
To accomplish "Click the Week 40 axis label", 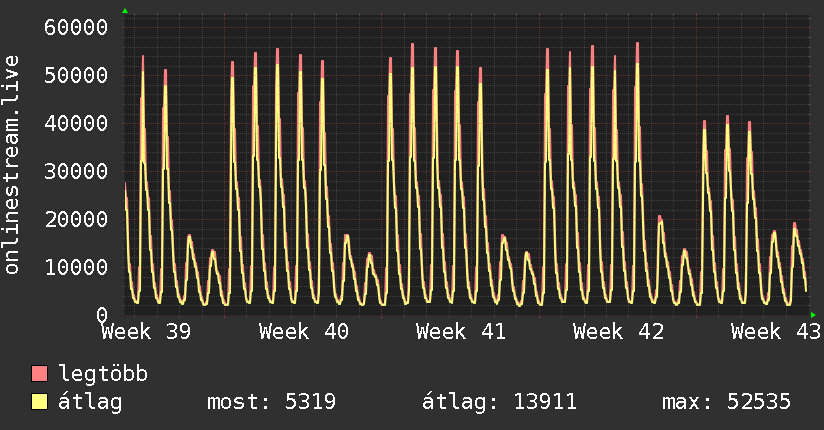I will point(304,332).
